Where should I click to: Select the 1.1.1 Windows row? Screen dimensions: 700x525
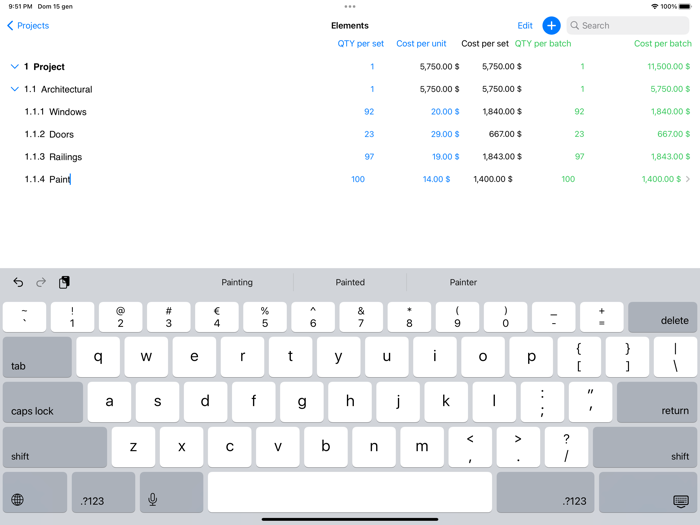point(350,112)
